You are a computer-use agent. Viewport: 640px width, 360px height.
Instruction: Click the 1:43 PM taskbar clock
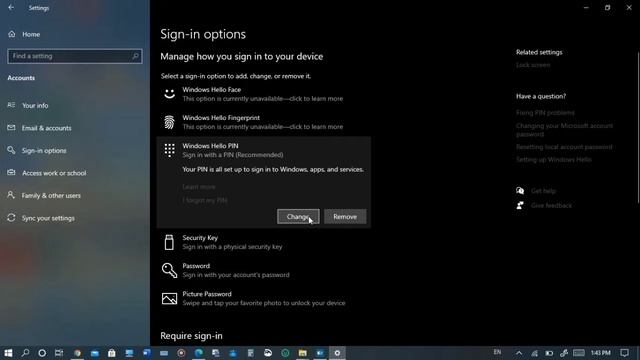[601, 353]
